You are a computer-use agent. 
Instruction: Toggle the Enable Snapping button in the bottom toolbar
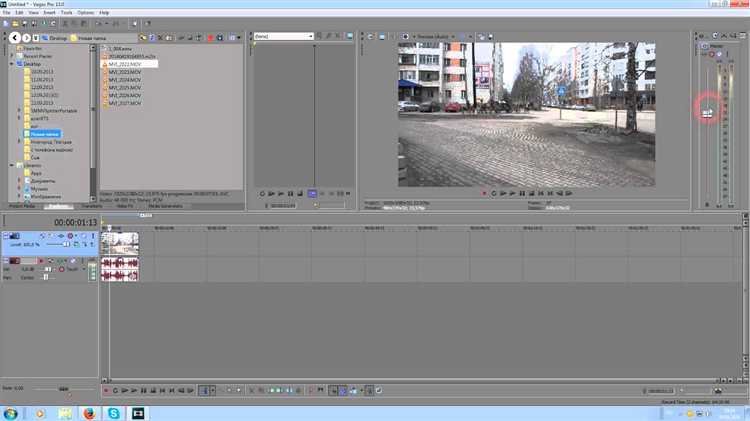tap(333, 391)
